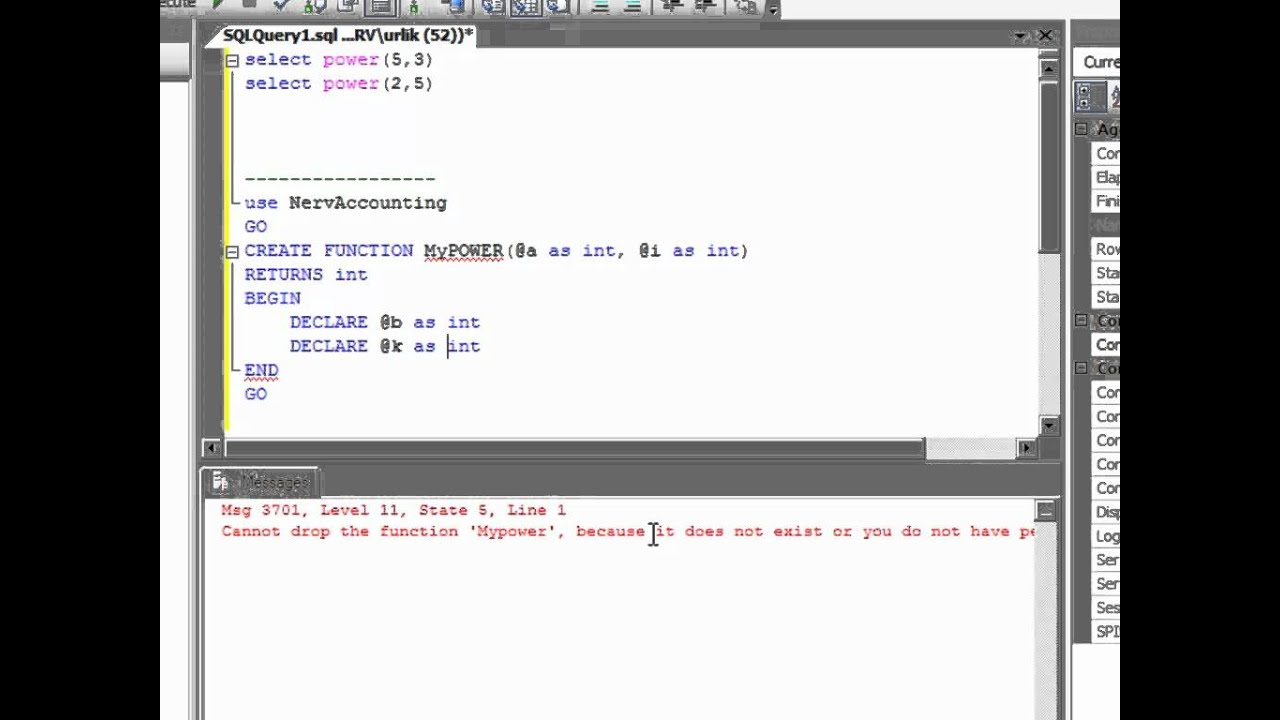Click the Increase Indent toolbar icon
Image resolution: width=1280 pixels, height=720 pixels.
706,5
